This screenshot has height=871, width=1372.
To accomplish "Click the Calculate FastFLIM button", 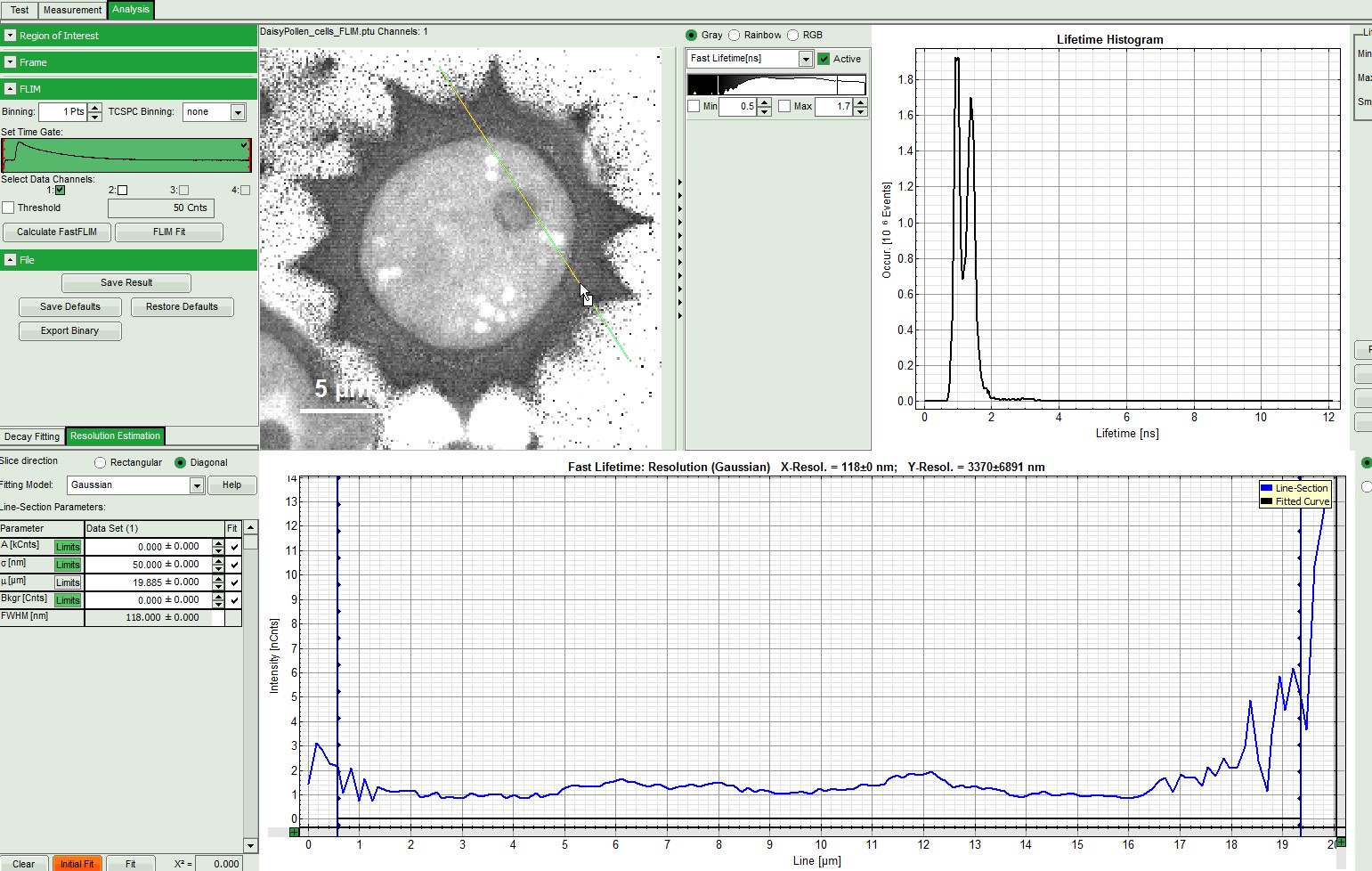I will point(57,232).
